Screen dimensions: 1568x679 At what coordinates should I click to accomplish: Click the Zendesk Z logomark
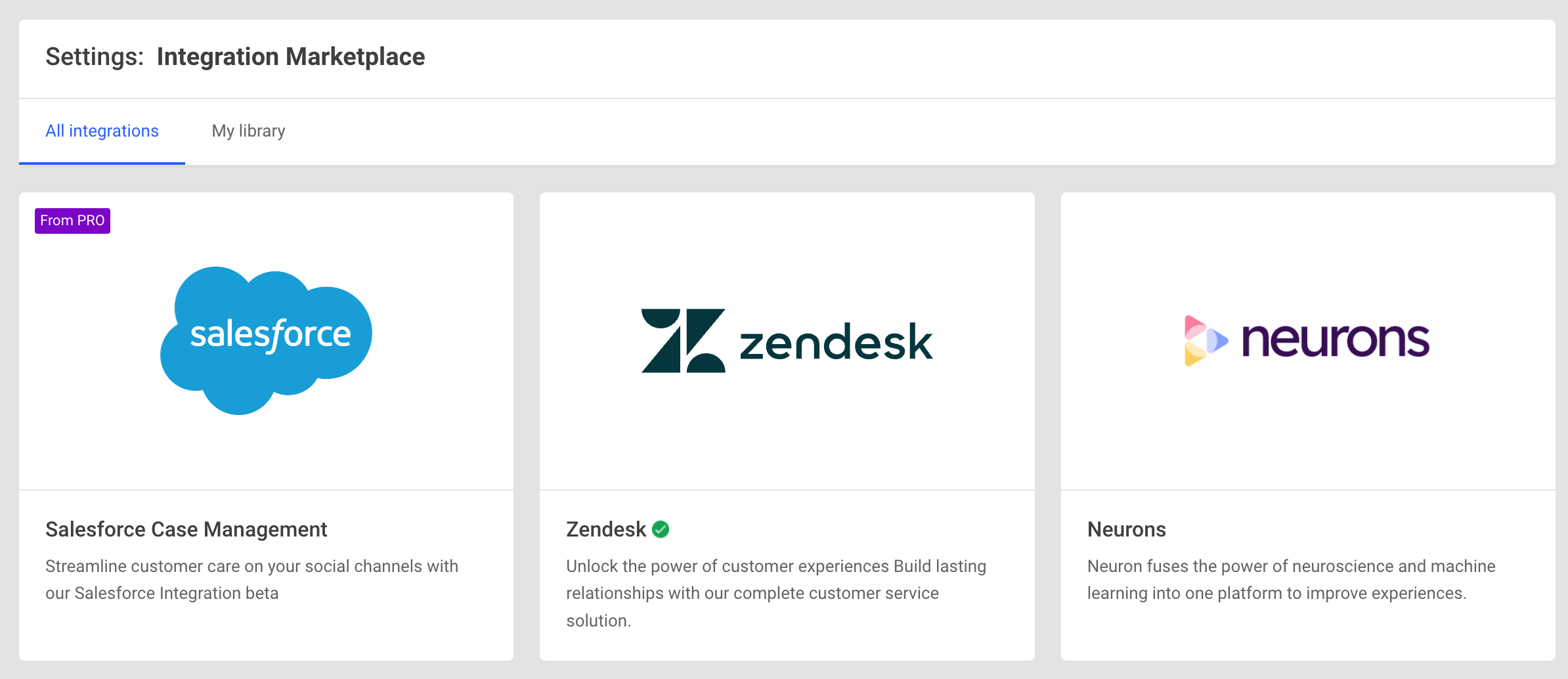pos(683,341)
